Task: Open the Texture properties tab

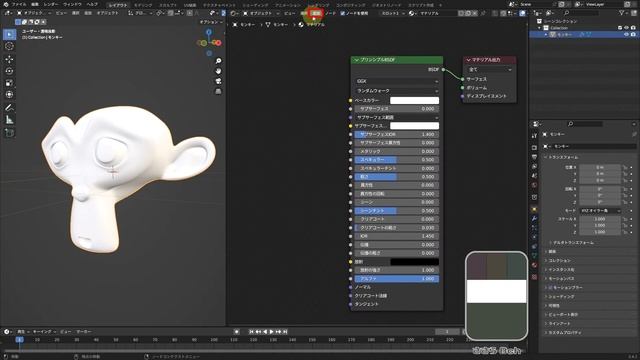Action: point(535,277)
